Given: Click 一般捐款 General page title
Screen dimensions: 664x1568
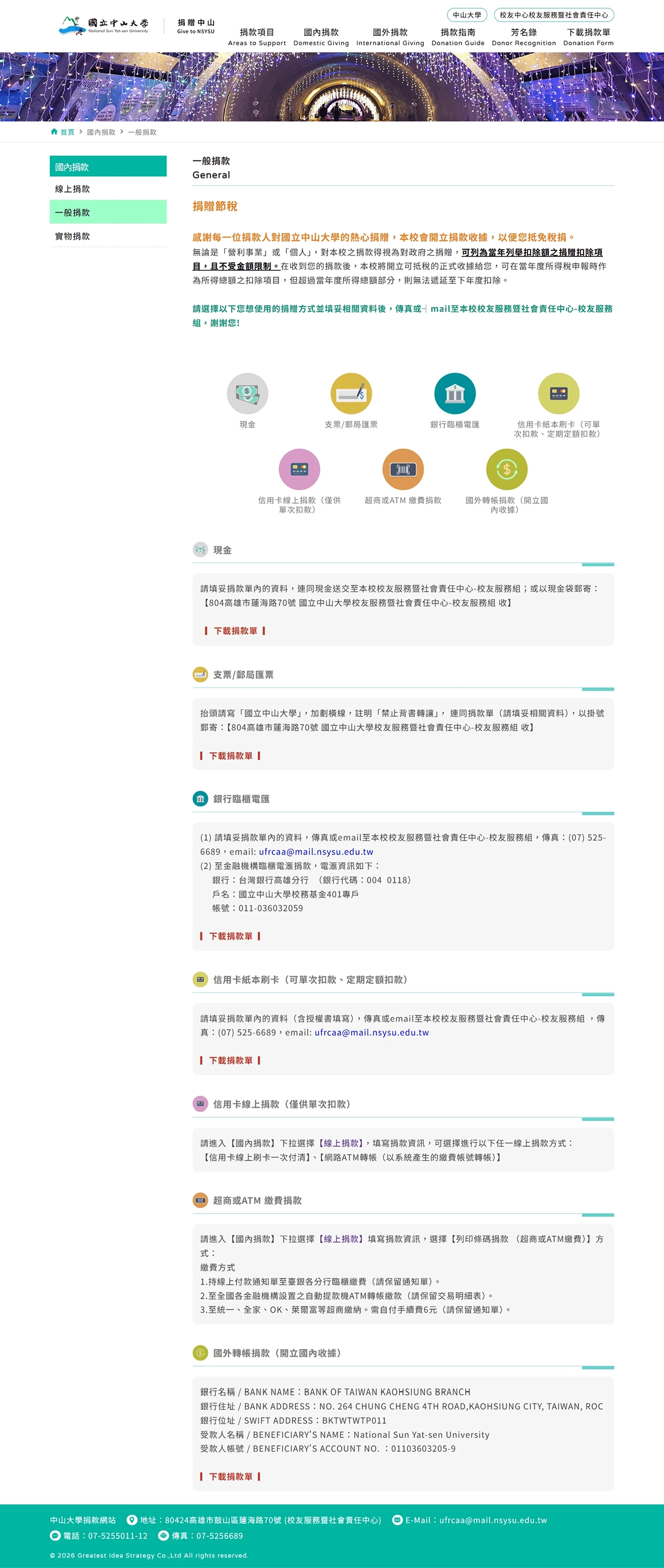Looking at the screenshot, I should pos(211,168).
